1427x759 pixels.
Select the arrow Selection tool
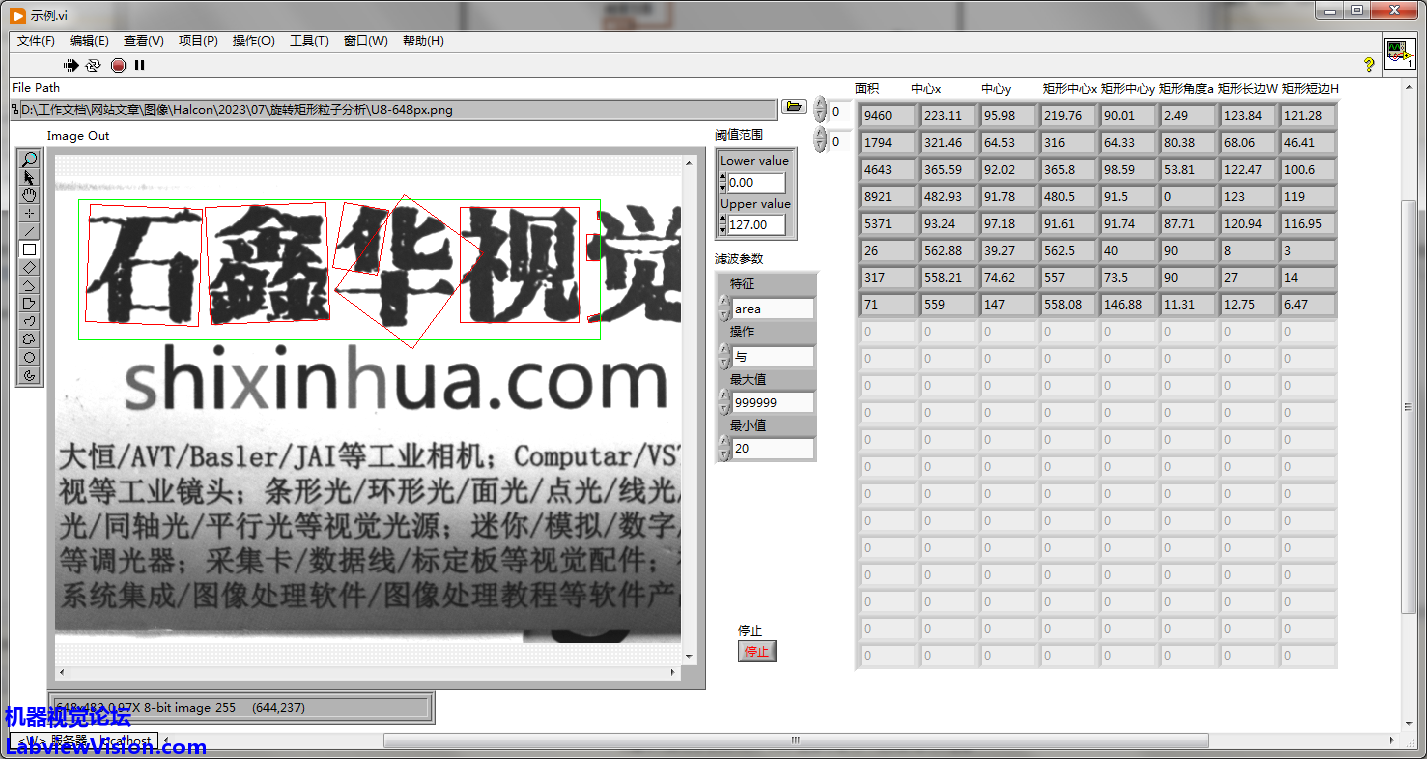point(30,177)
